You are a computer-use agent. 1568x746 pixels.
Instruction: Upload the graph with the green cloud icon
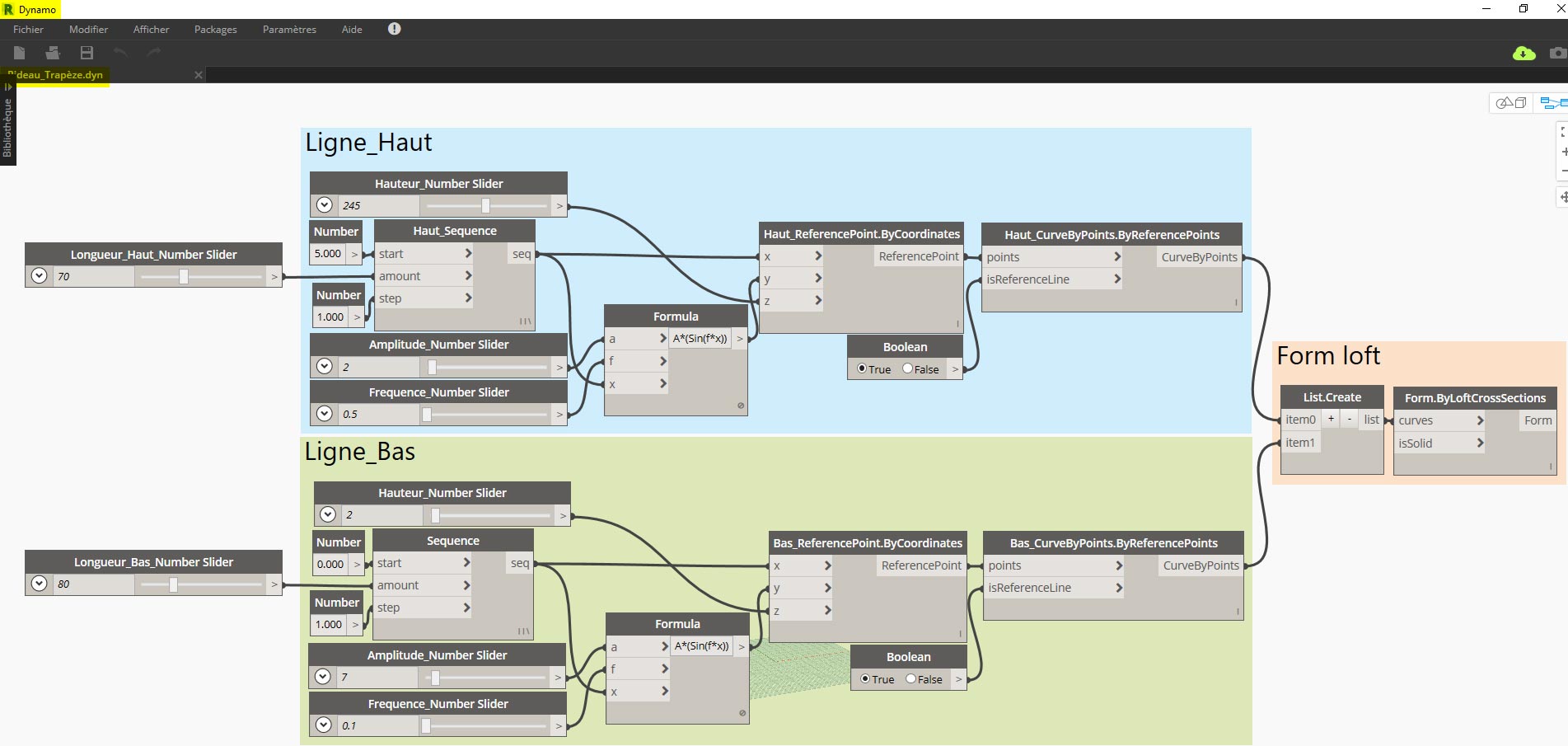1524,53
